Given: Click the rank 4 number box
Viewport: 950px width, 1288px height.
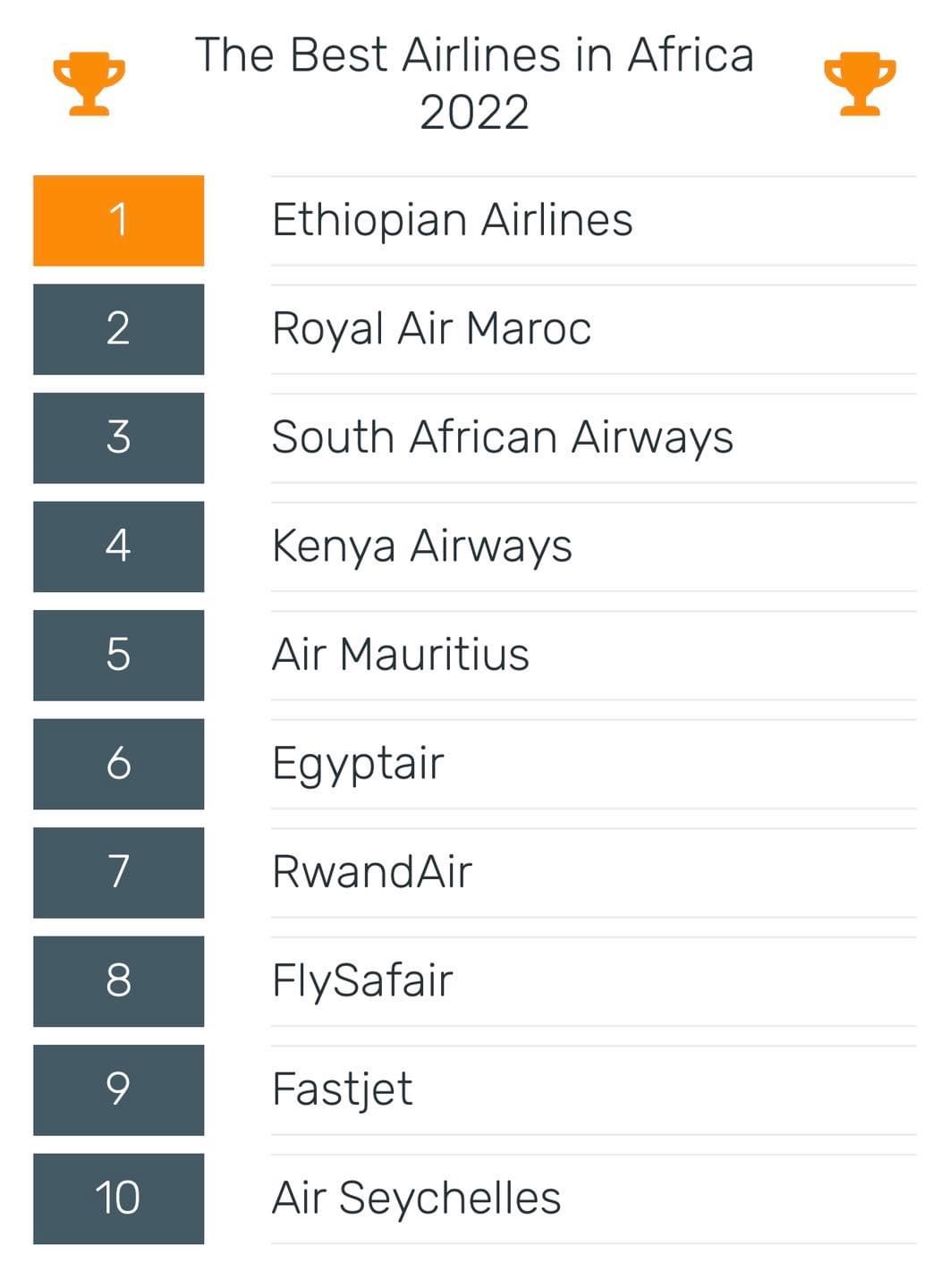Looking at the screenshot, I should 118,546.
